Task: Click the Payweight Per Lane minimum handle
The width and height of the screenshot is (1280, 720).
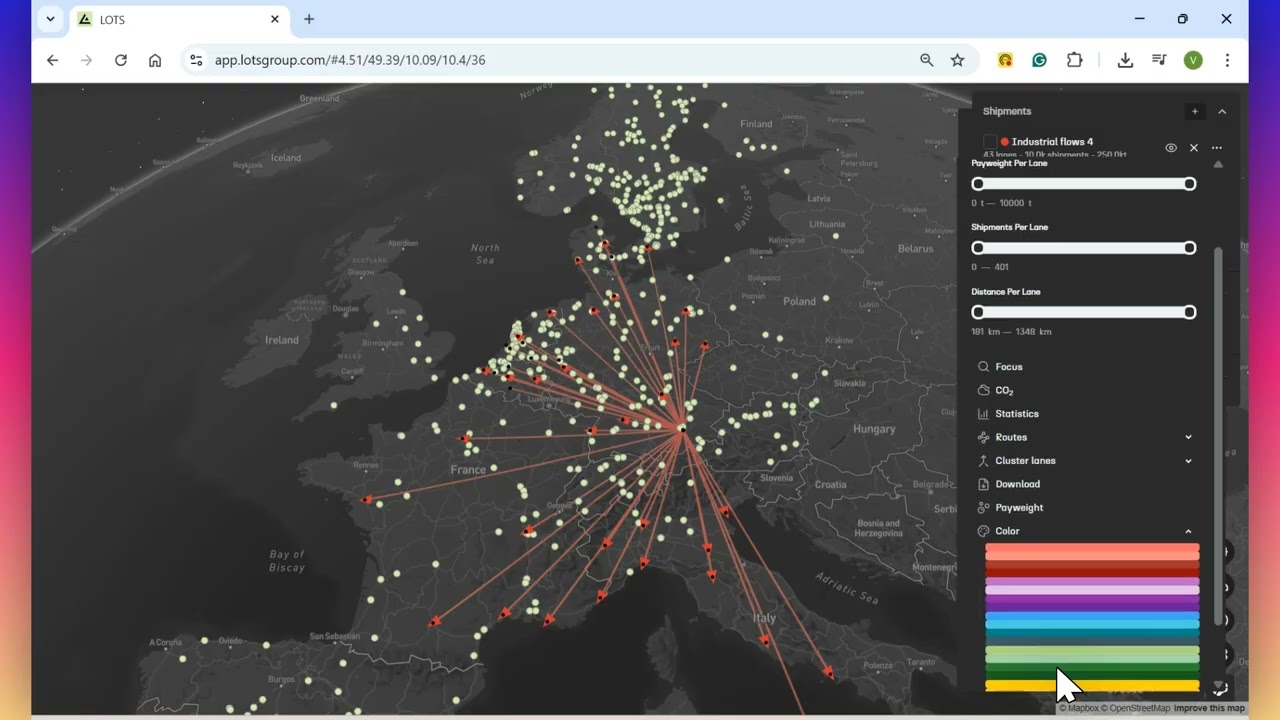Action: pos(978,184)
